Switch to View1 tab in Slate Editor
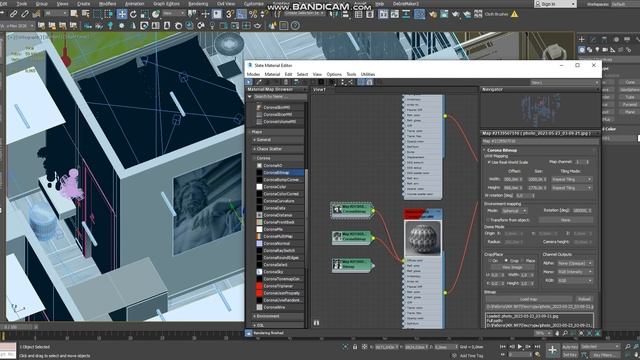640x360 pixels. click(x=320, y=89)
